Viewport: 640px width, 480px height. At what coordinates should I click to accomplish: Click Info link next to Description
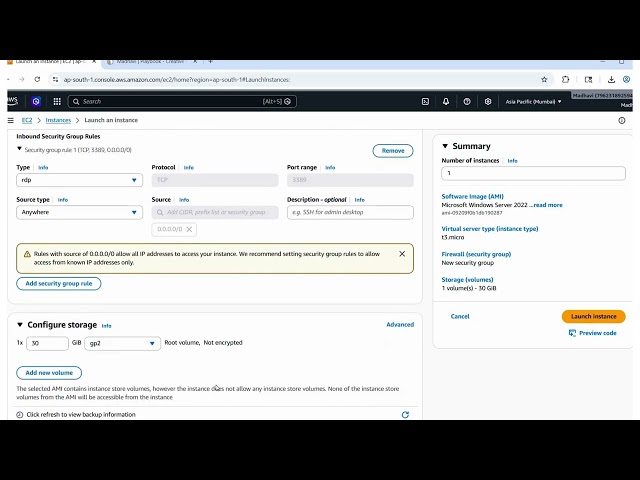(359, 200)
